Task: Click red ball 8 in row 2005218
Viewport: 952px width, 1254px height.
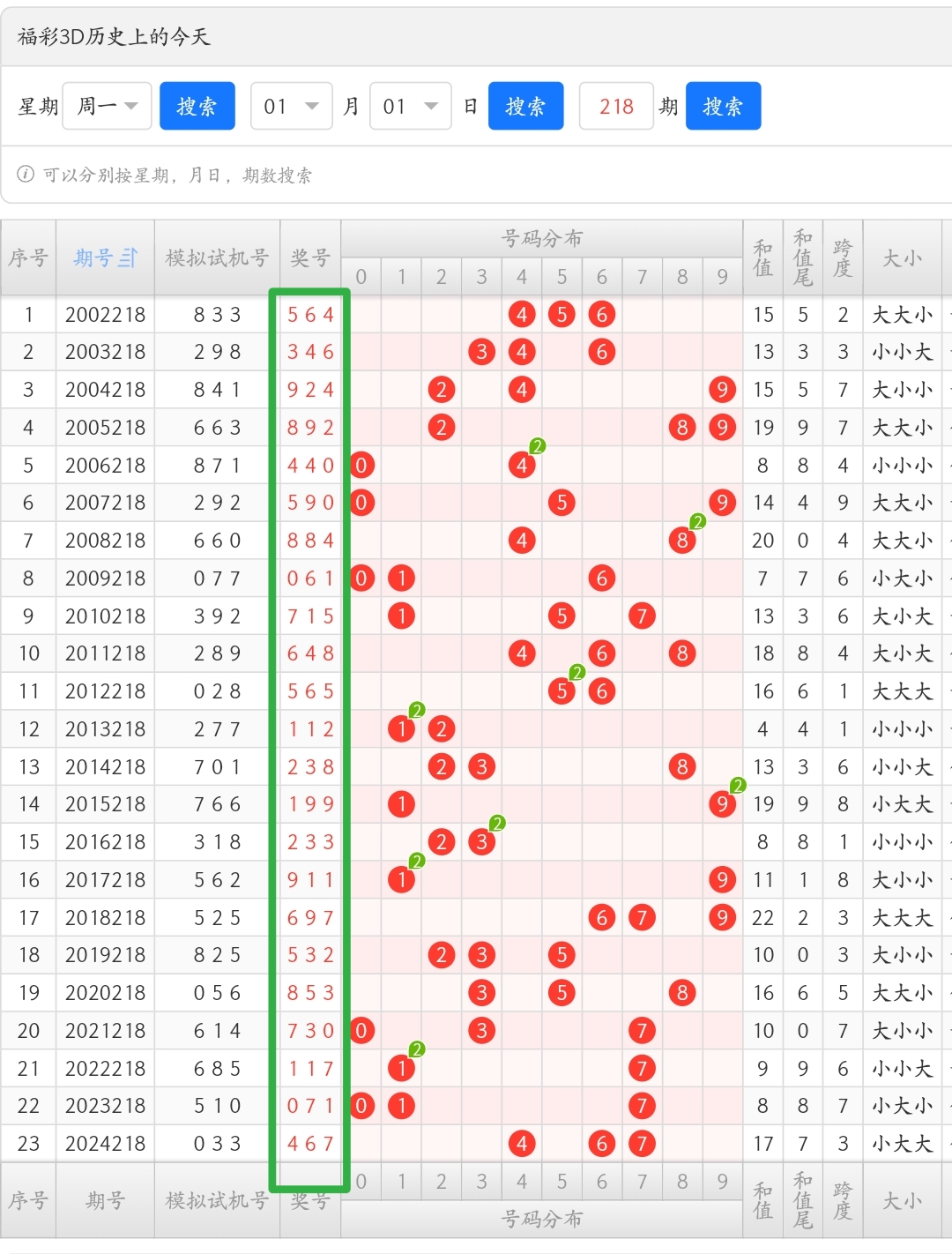Action: click(x=682, y=428)
